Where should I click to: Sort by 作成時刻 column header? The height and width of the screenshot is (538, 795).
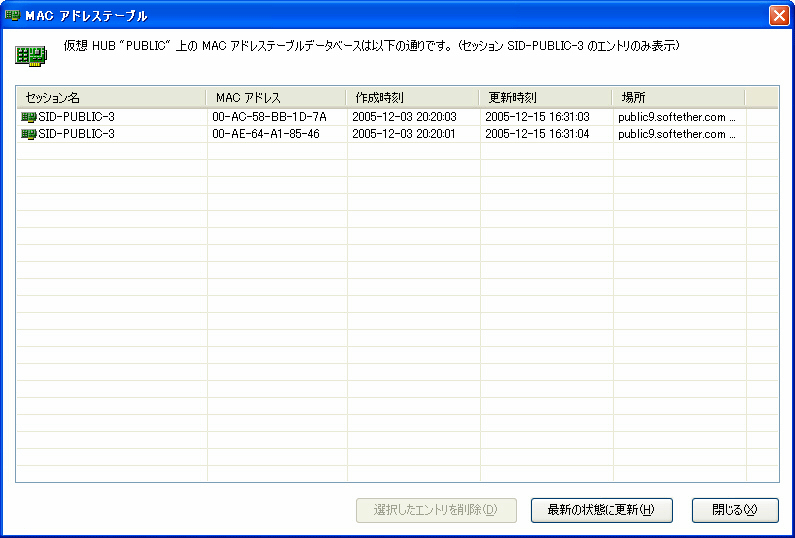(413, 97)
